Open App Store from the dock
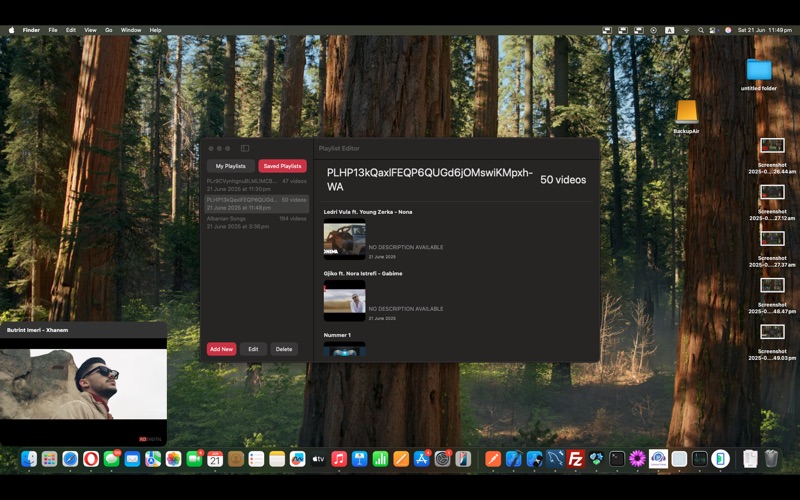This screenshot has width=800, height=500. 421,459
